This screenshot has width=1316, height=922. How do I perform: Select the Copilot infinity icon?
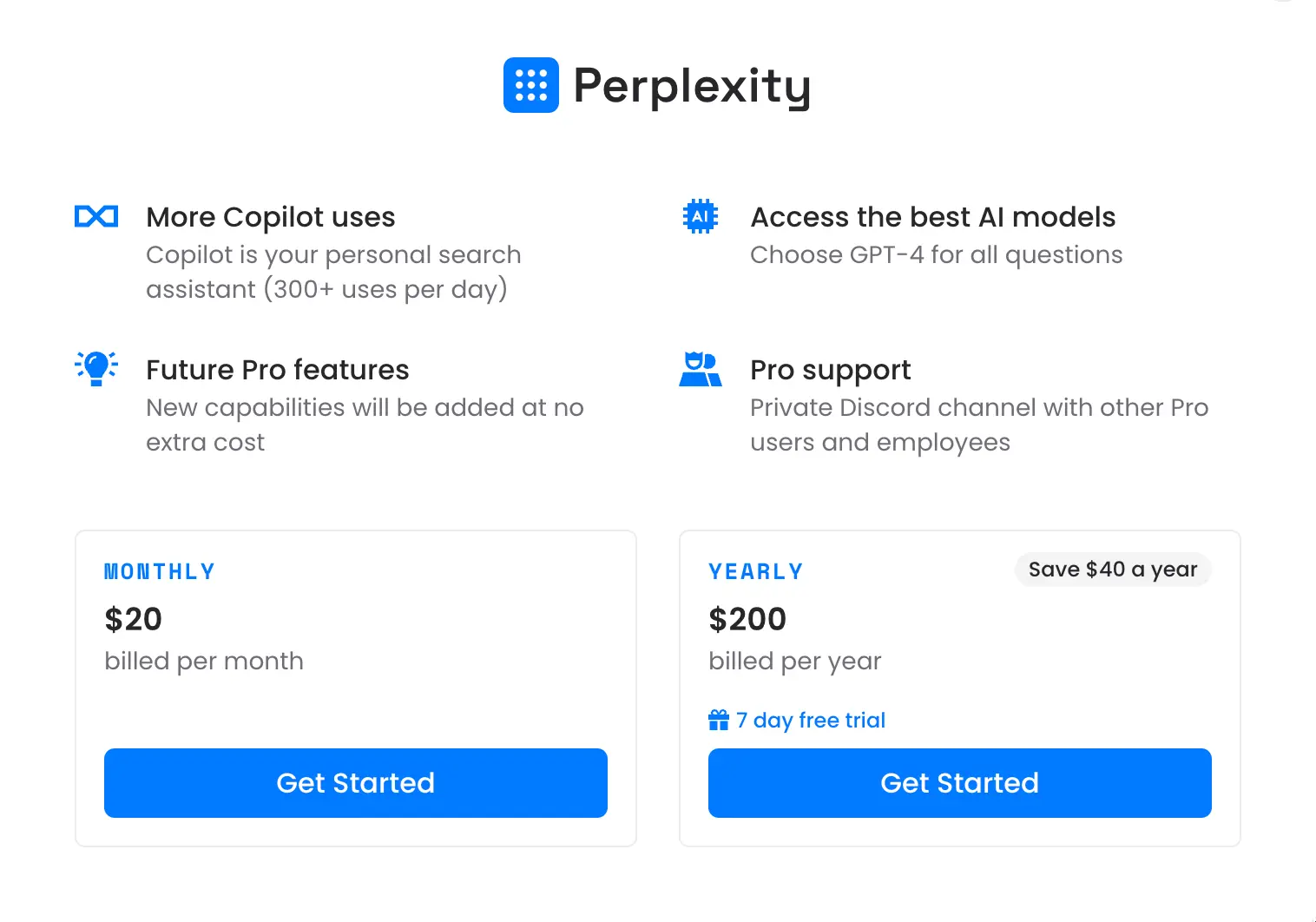tap(96, 216)
